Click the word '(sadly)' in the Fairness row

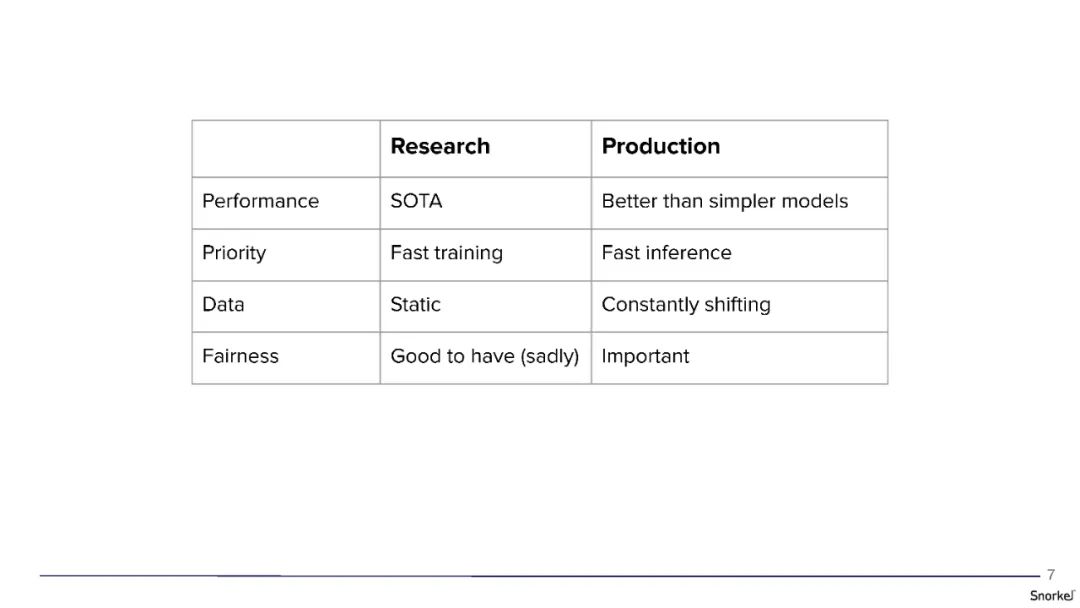(x=549, y=356)
